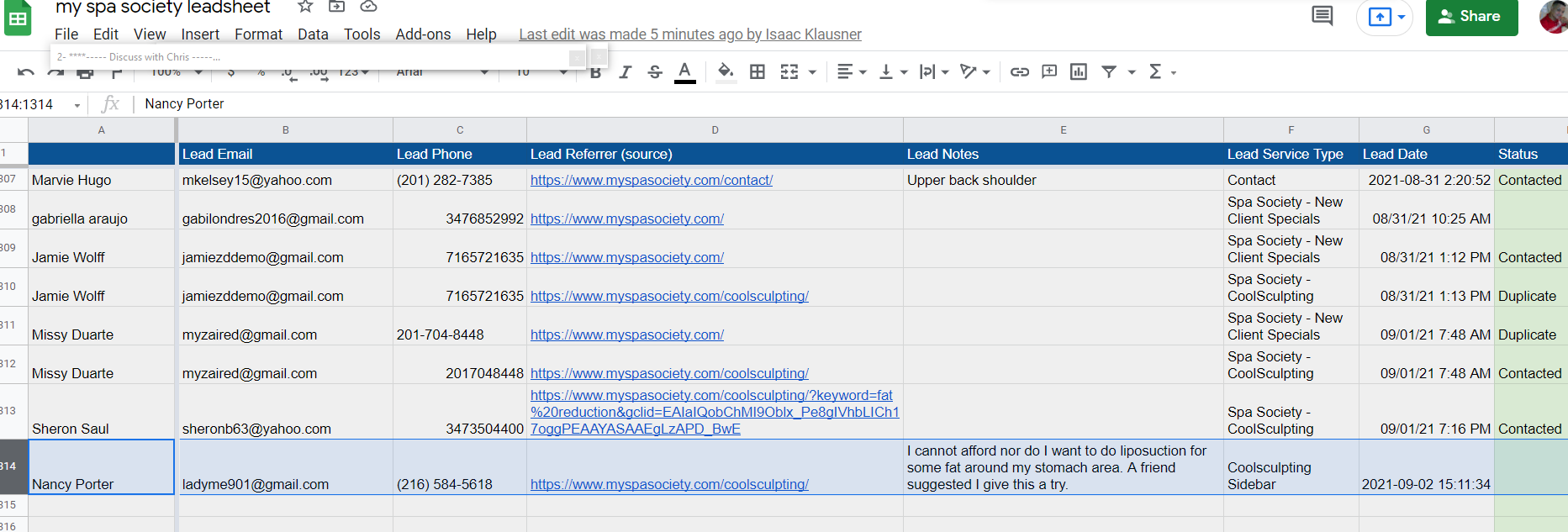Open the cell borders tool
This screenshot has width=1568, height=532.
click(758, 72)
